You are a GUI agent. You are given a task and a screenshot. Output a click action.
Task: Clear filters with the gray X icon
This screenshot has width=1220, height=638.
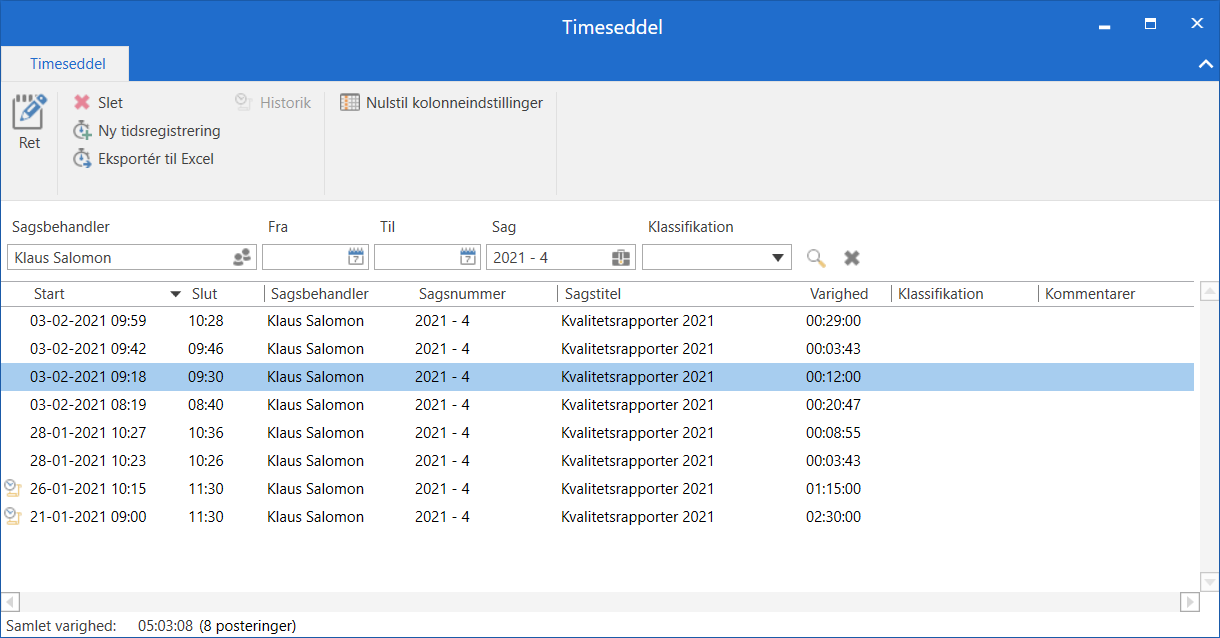coord(852,258)
